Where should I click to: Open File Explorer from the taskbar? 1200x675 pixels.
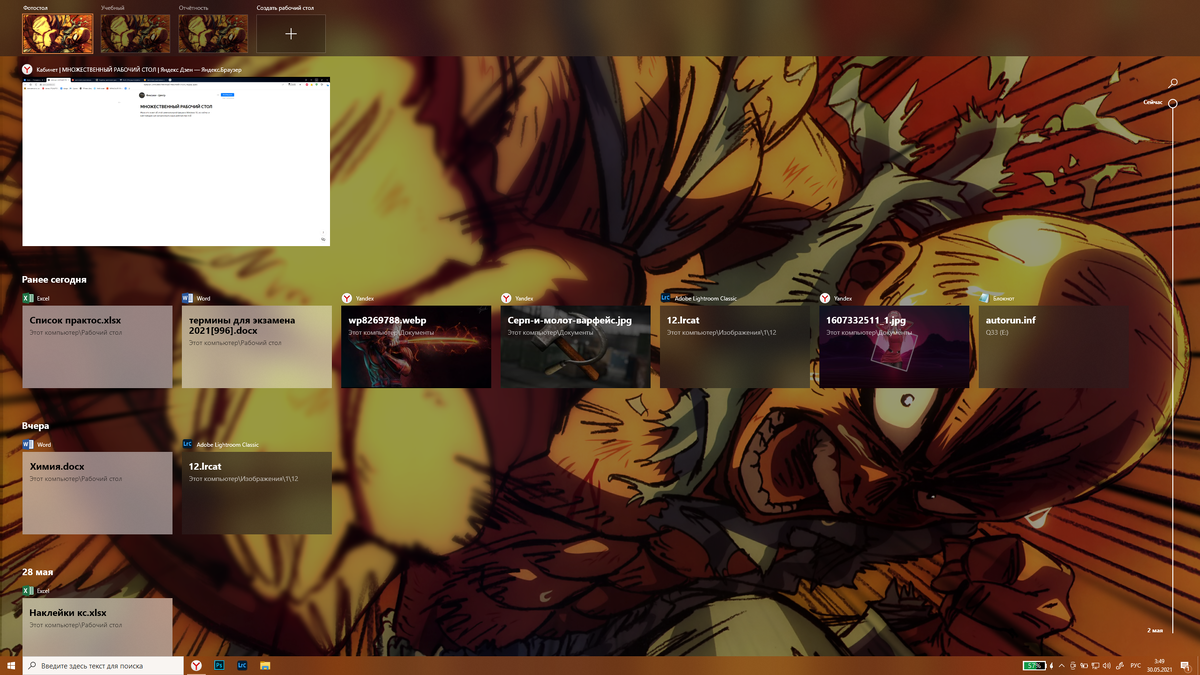click(265, 665)
